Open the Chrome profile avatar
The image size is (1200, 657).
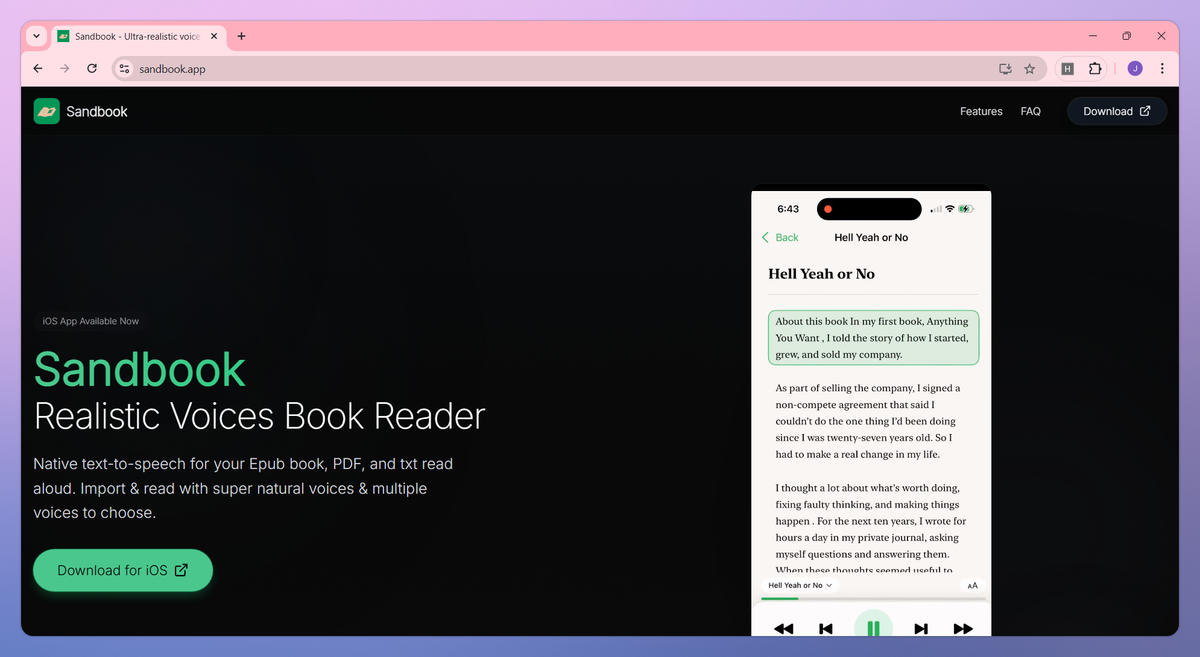[1135, 69]
